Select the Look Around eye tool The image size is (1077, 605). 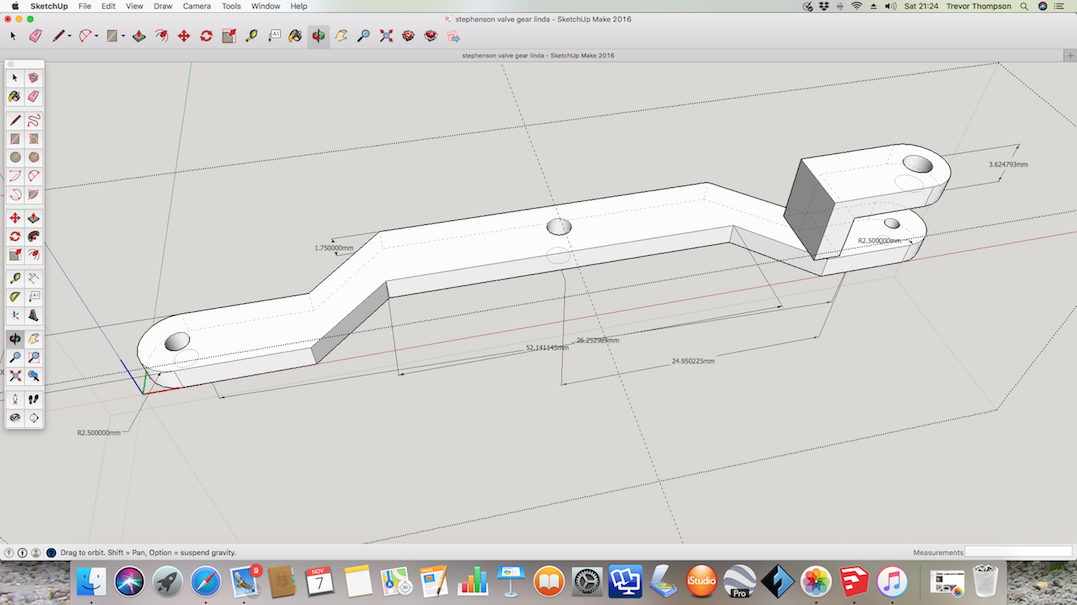pyautogui.click(x=15, y=418)
